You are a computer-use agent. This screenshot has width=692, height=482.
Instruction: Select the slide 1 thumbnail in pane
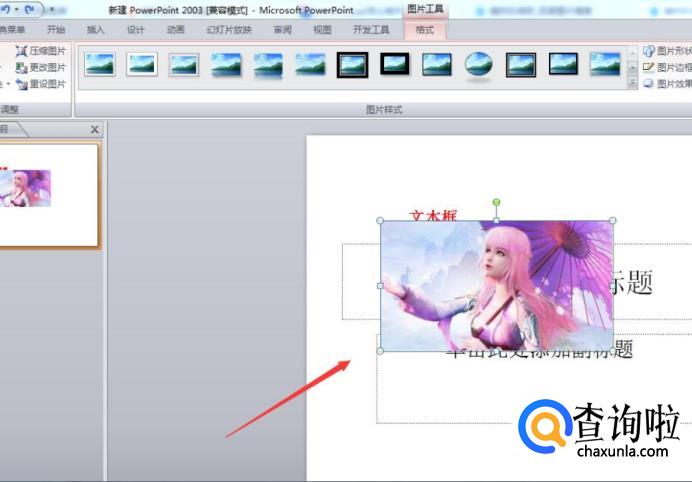(x=49, y=196)
